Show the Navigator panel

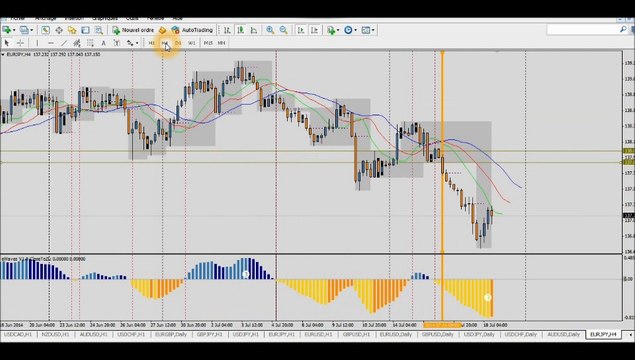pos(72,30)
